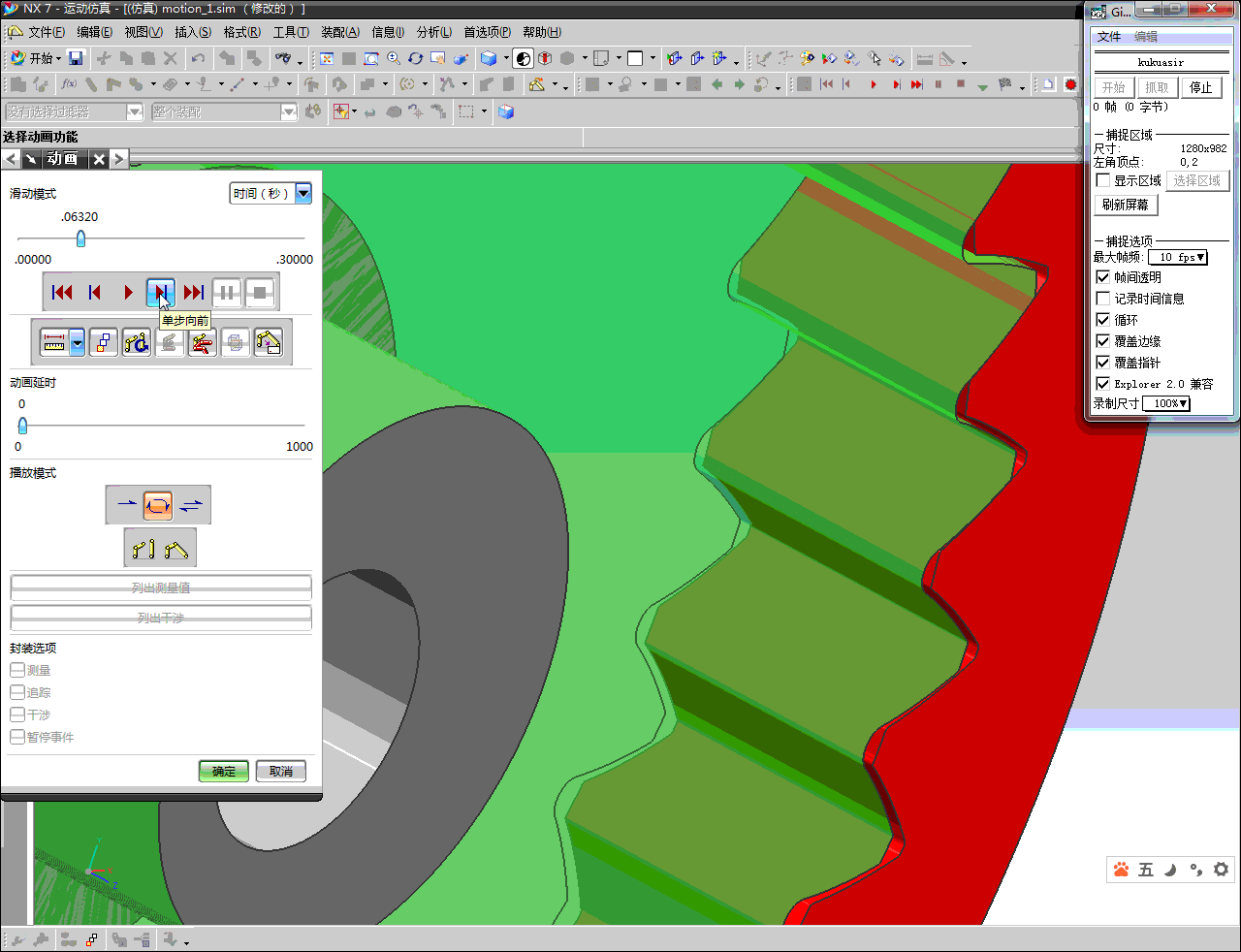Click the shaded cube rendering style icon
The width and height of the screenshot is (1241, 952).
pos(489,58)
